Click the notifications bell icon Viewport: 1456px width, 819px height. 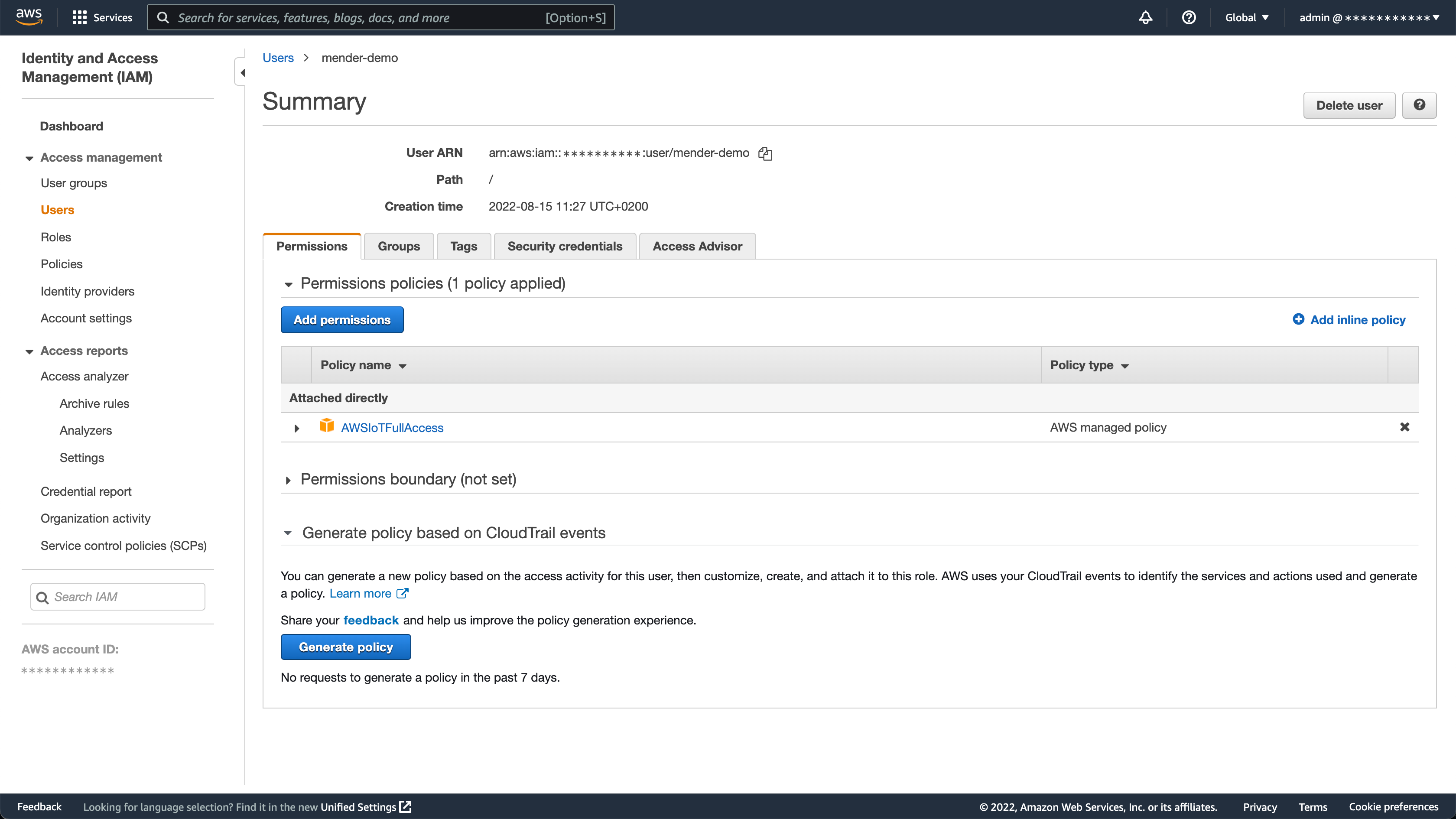(1145, 17)
